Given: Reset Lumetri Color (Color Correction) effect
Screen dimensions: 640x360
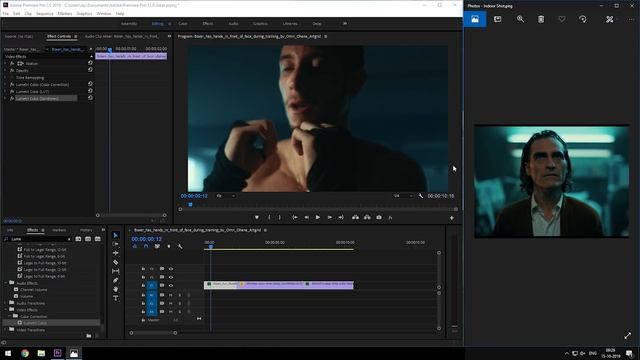Looking at the screenshot, I should [x=90, y=84].
